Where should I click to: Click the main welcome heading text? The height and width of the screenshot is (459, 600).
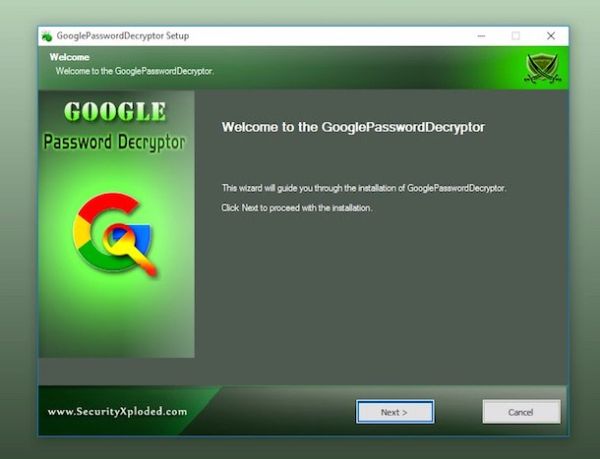[x=353, y=128]
